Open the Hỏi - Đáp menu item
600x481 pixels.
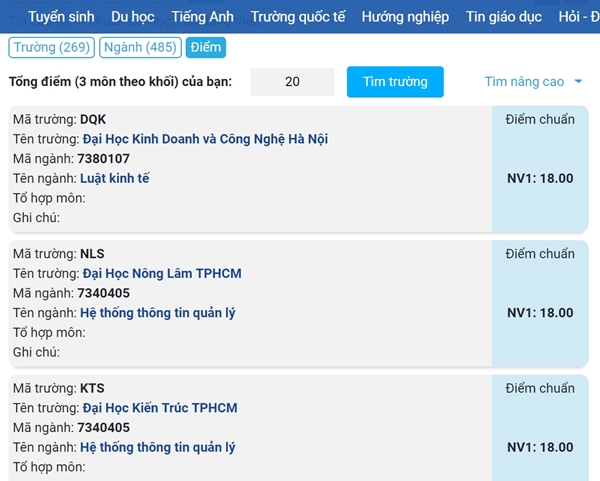pyautogui.click(x=578, y=17)
